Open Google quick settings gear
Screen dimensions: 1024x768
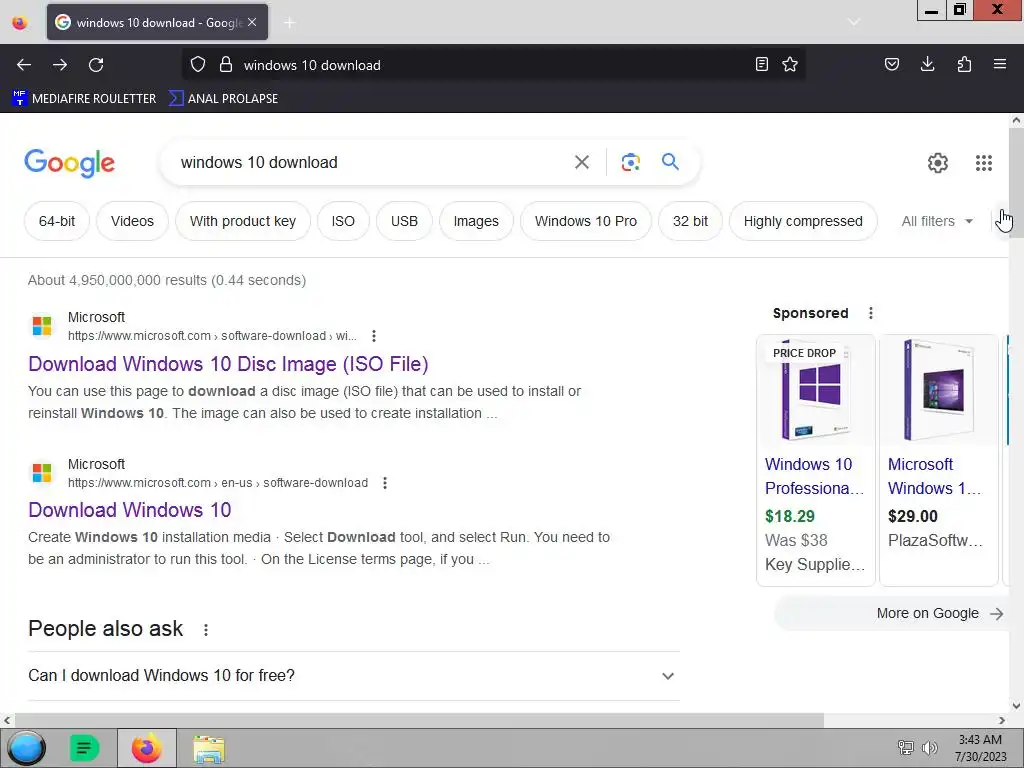pos(938,163)
